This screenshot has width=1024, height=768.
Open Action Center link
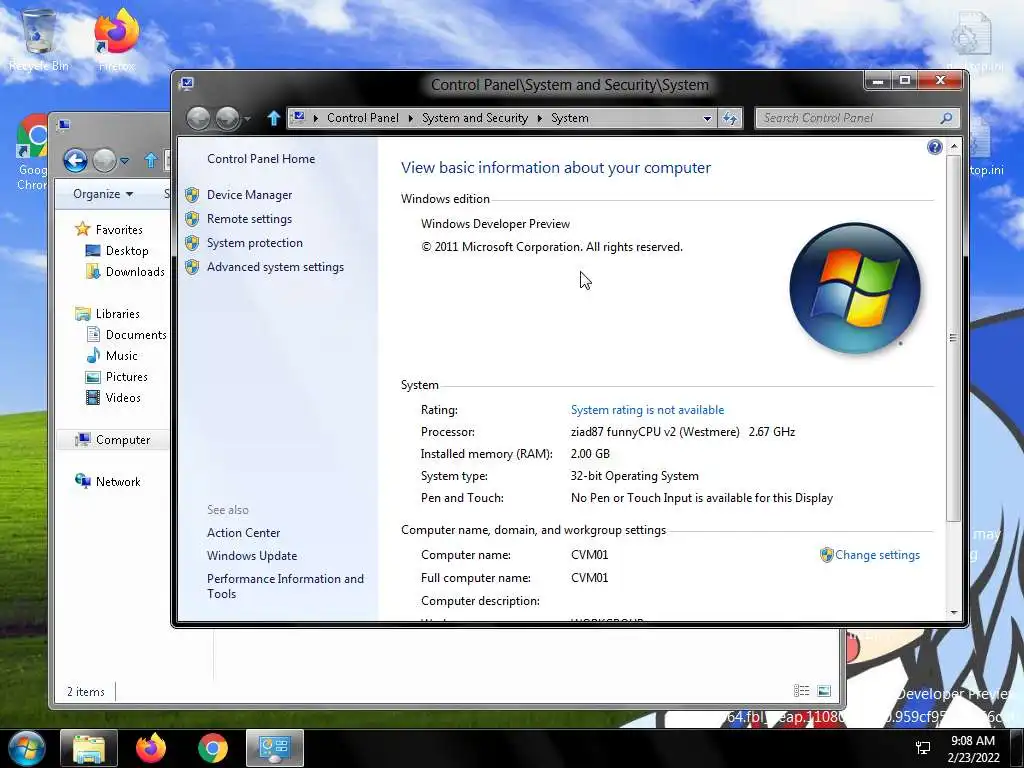tap(244, 533)
